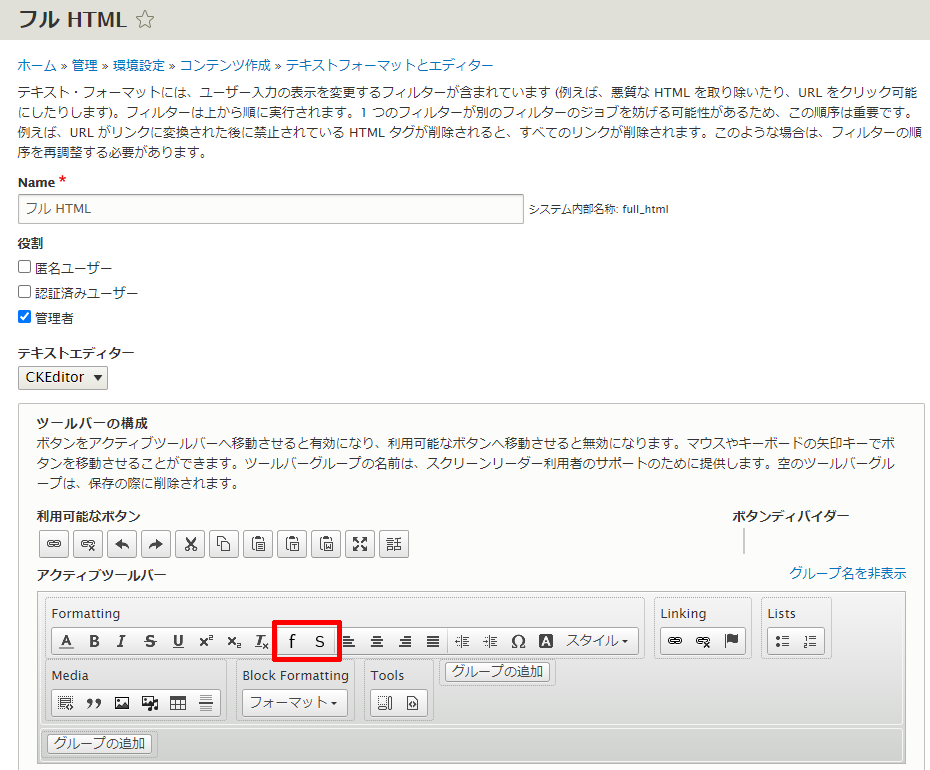930x770 pixels.
Task: Click the Link icon in available buttons
Action: 54,544
